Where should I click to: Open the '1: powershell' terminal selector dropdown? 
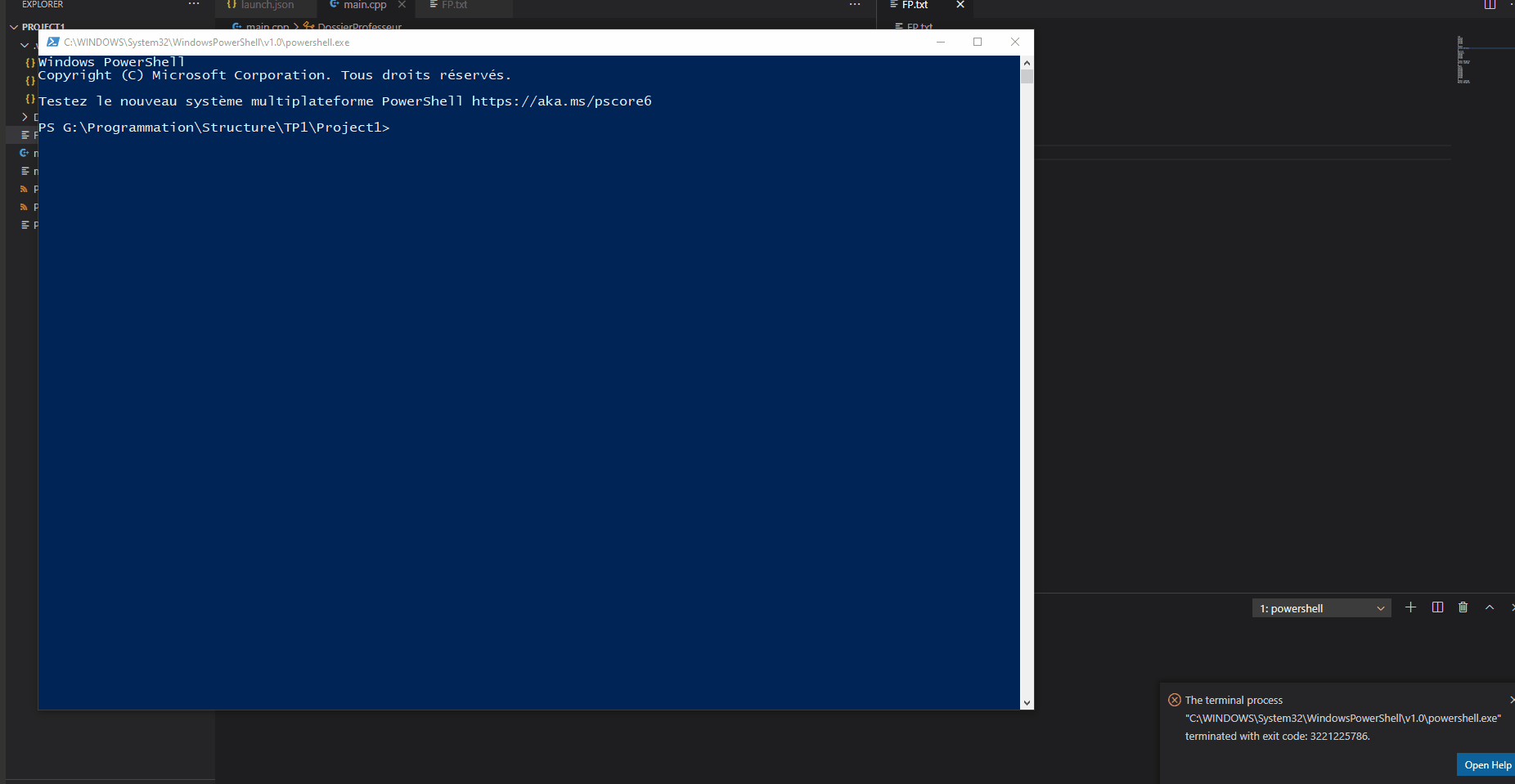(x=1320, y=607)
